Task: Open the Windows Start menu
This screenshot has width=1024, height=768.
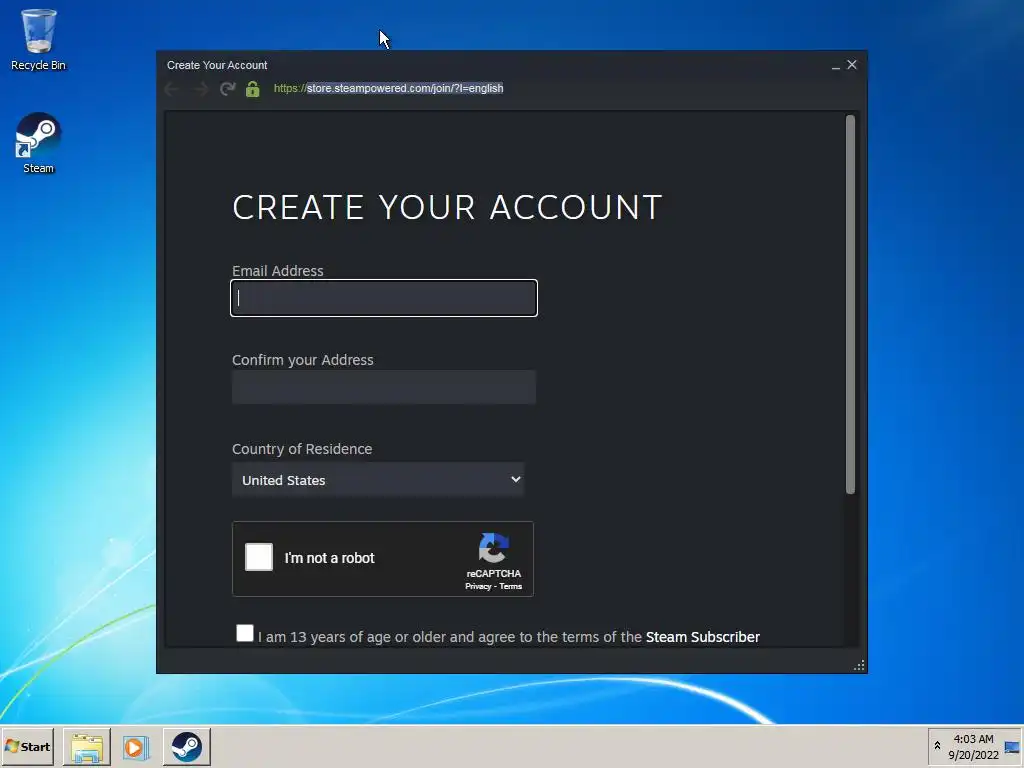Action: pyautogui.click(x=27, y=747)
